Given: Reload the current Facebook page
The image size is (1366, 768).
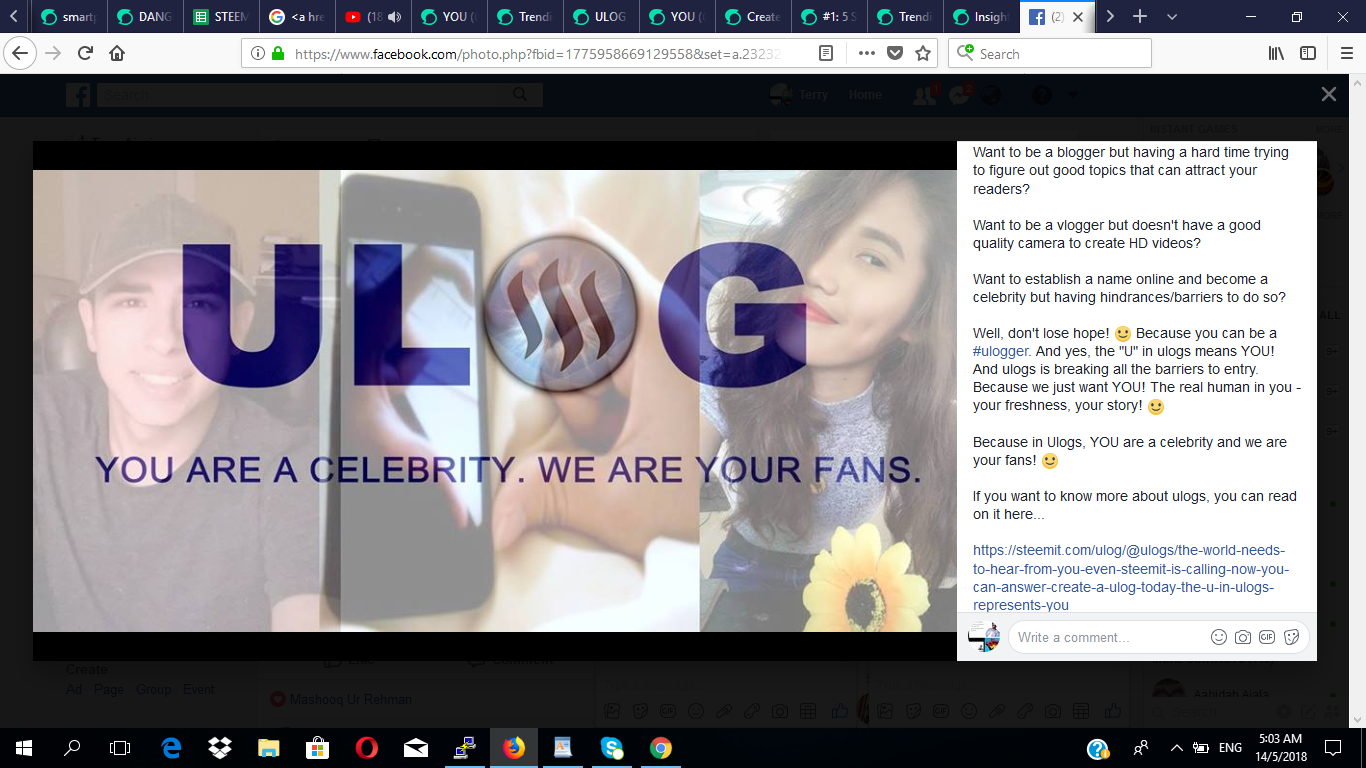Looking at the screenshot, I should pyautogui.click(x=85, y=53).
